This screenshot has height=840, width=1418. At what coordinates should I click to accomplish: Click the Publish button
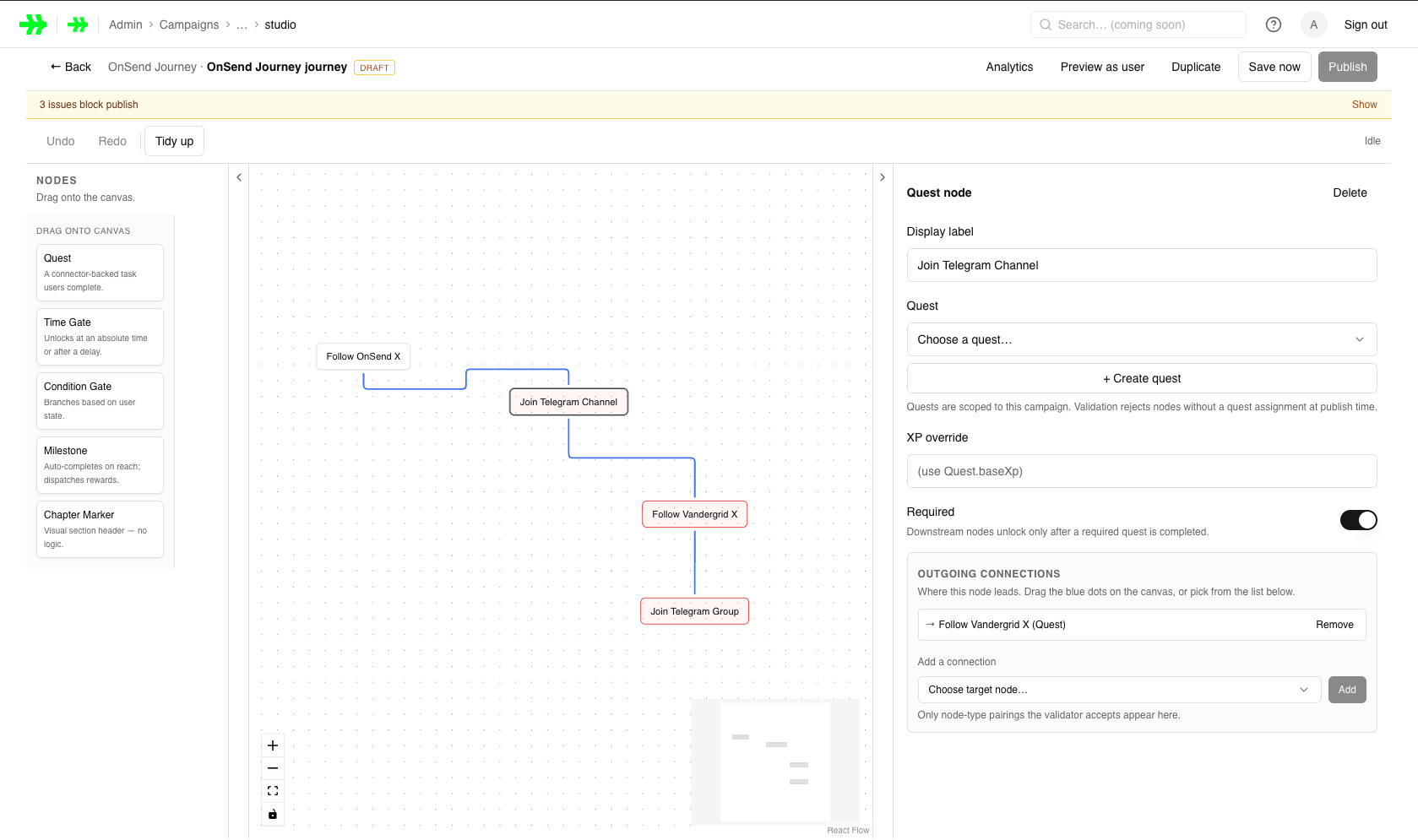[x=1347, y=67]
